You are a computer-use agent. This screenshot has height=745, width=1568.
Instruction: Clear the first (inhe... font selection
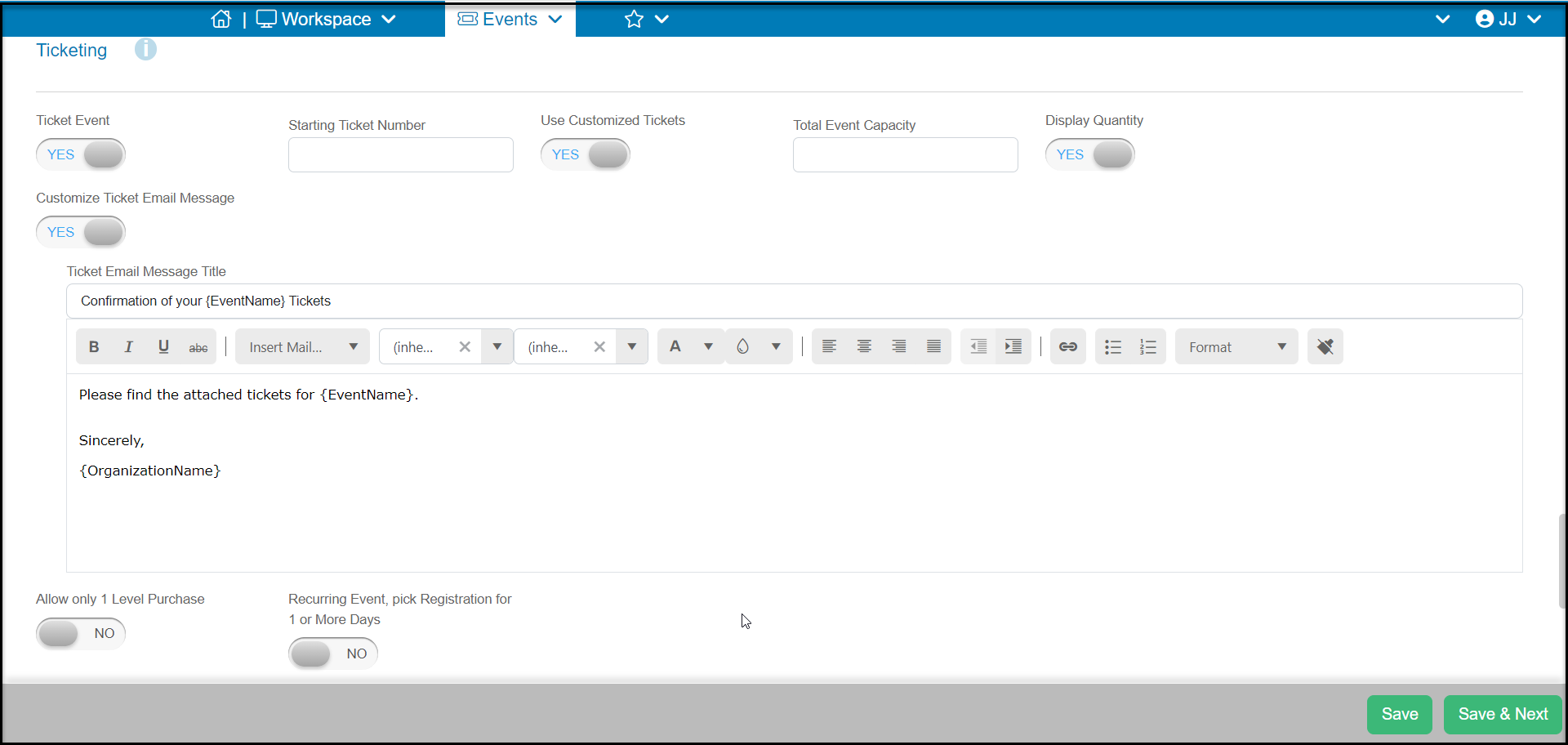point(465,346)
